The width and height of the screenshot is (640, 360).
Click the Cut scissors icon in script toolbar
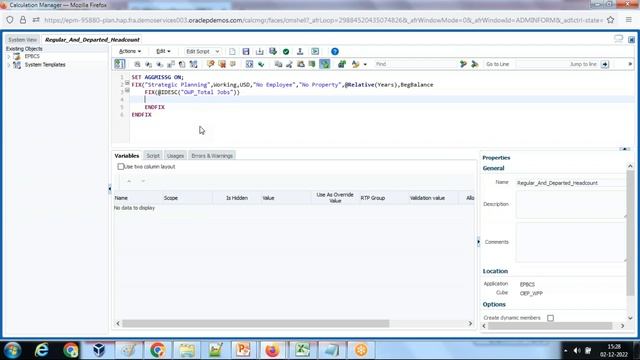tap(289, 64)
